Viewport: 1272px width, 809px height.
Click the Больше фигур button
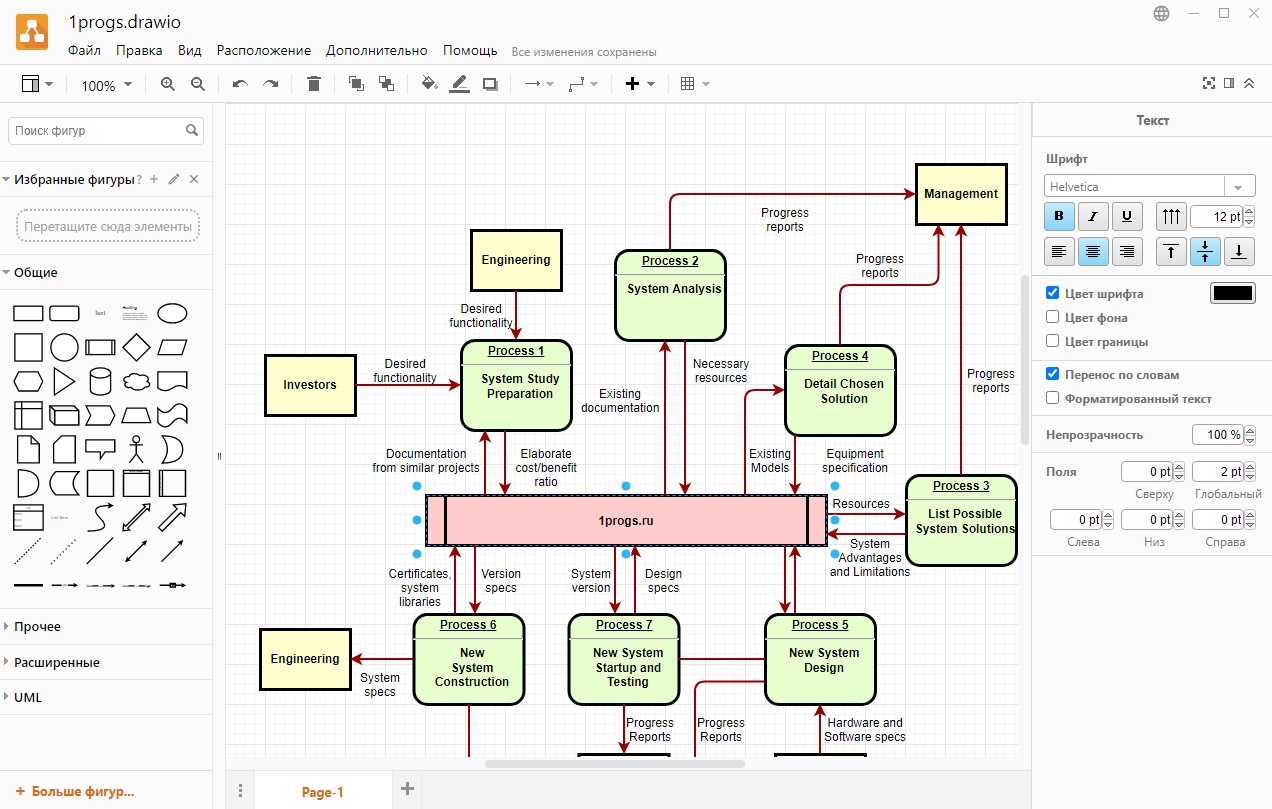pyautogui.click(x=74, y=791)
